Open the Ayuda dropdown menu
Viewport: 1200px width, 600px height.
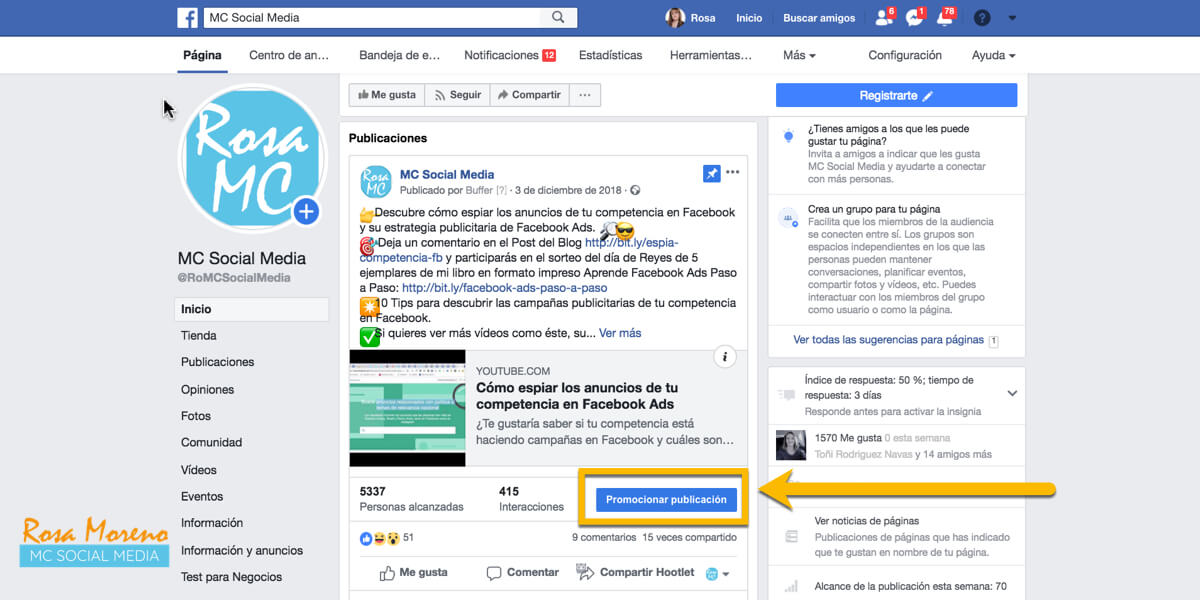tap(993, 55)
